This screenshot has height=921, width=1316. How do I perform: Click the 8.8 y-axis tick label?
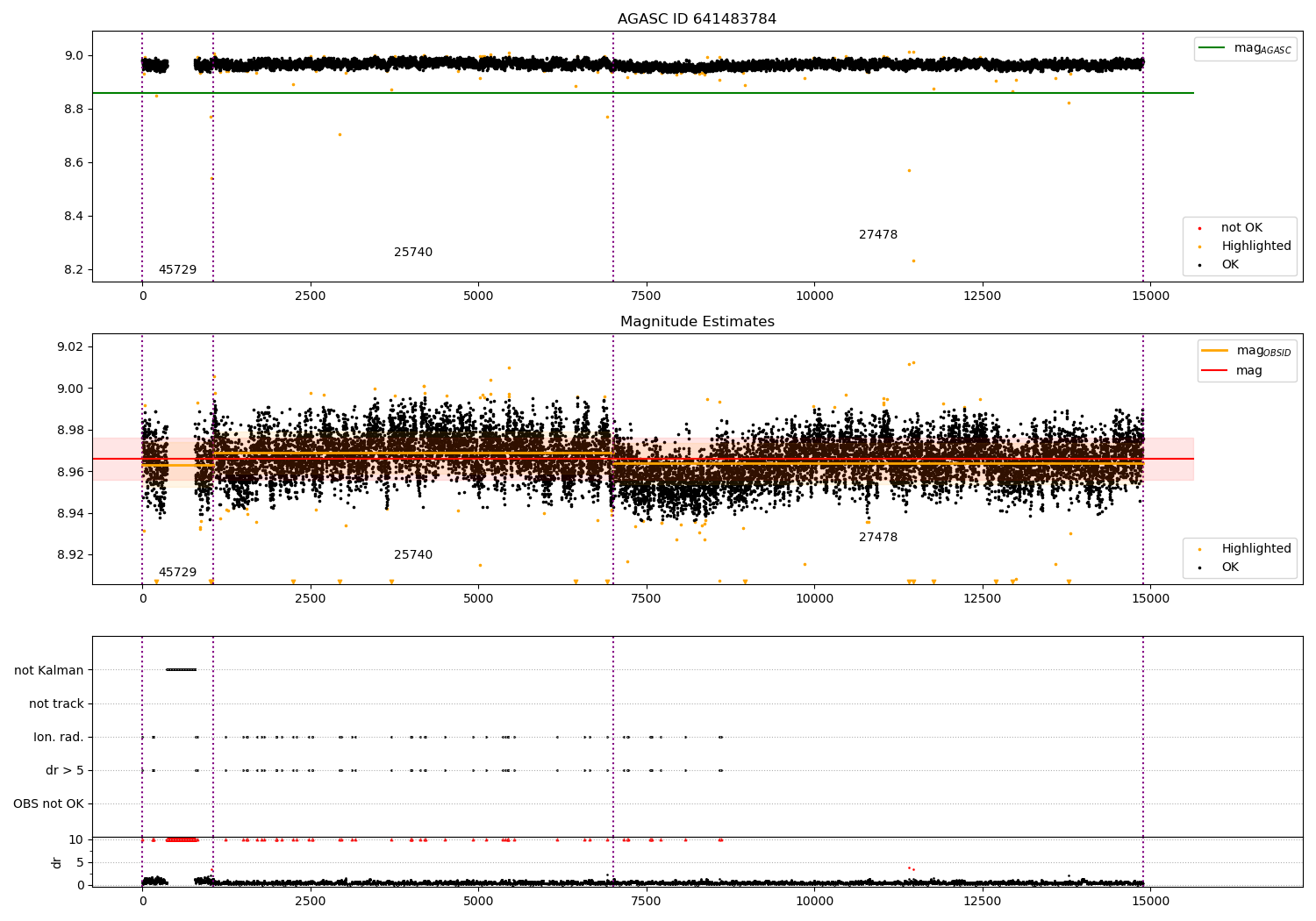click(x=75, y=109)
